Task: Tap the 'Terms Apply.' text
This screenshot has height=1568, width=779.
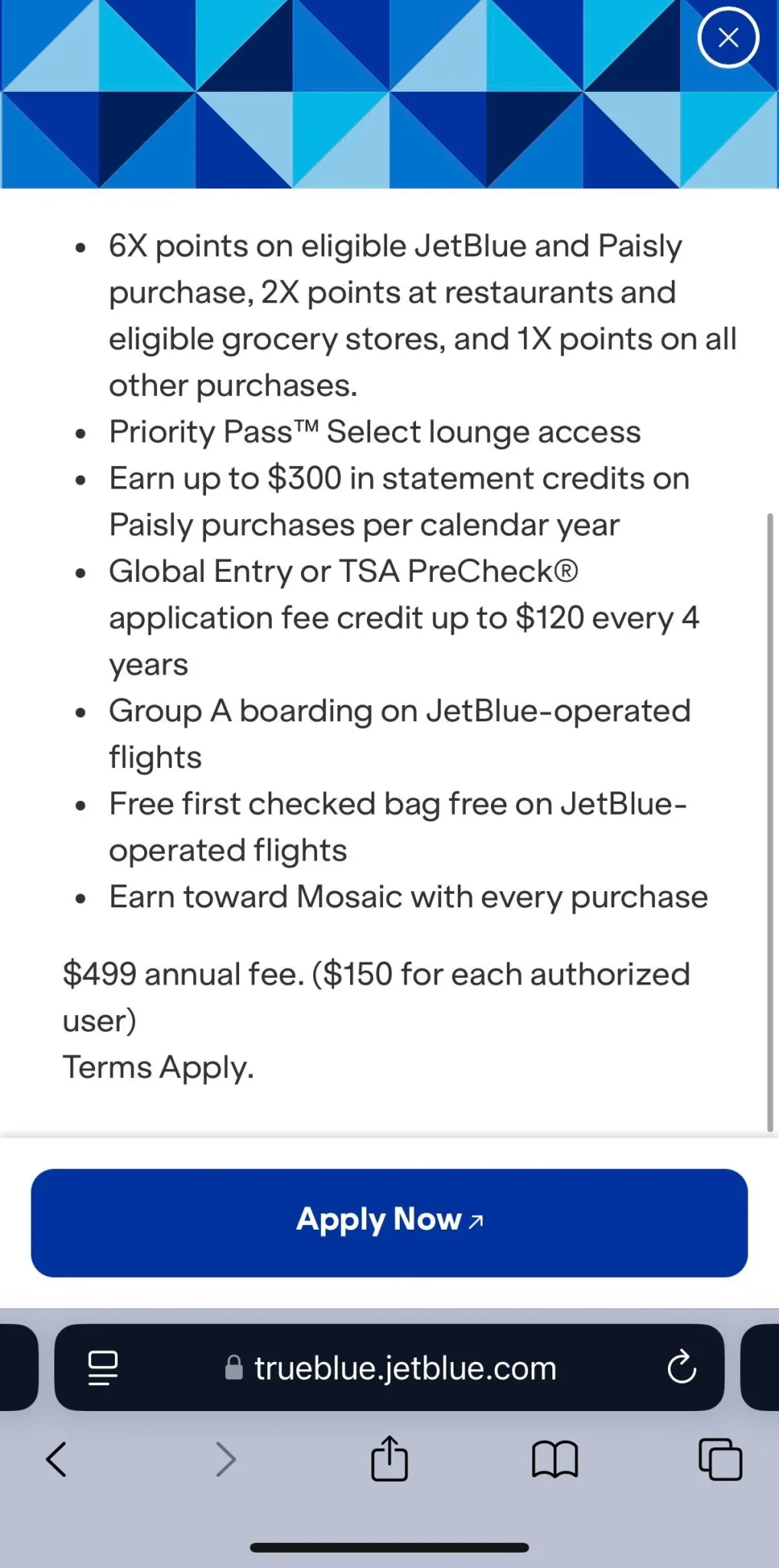Action: pos(158,1067)
